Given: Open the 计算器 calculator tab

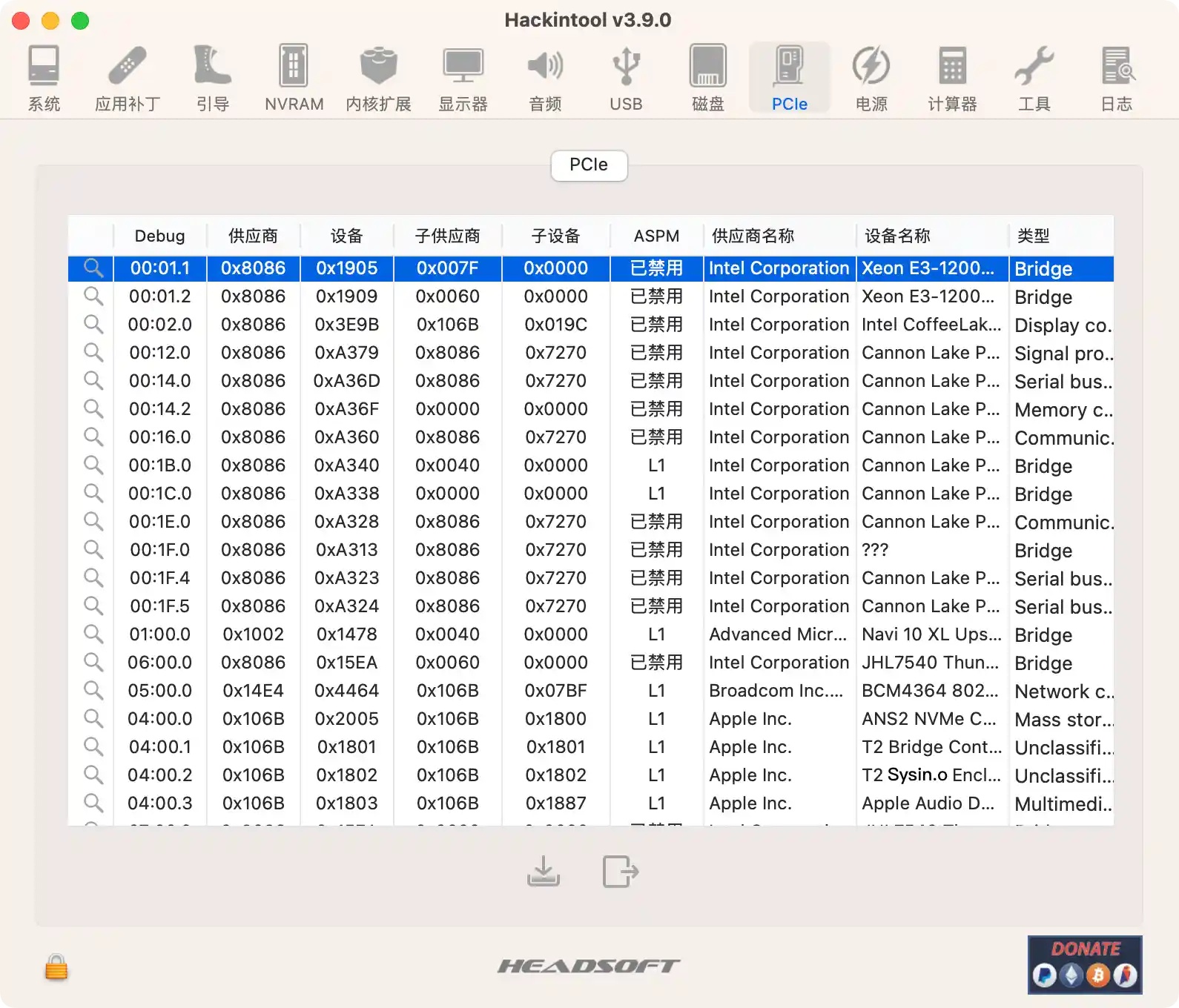Looking at the screenshot, I should [953, 78].
